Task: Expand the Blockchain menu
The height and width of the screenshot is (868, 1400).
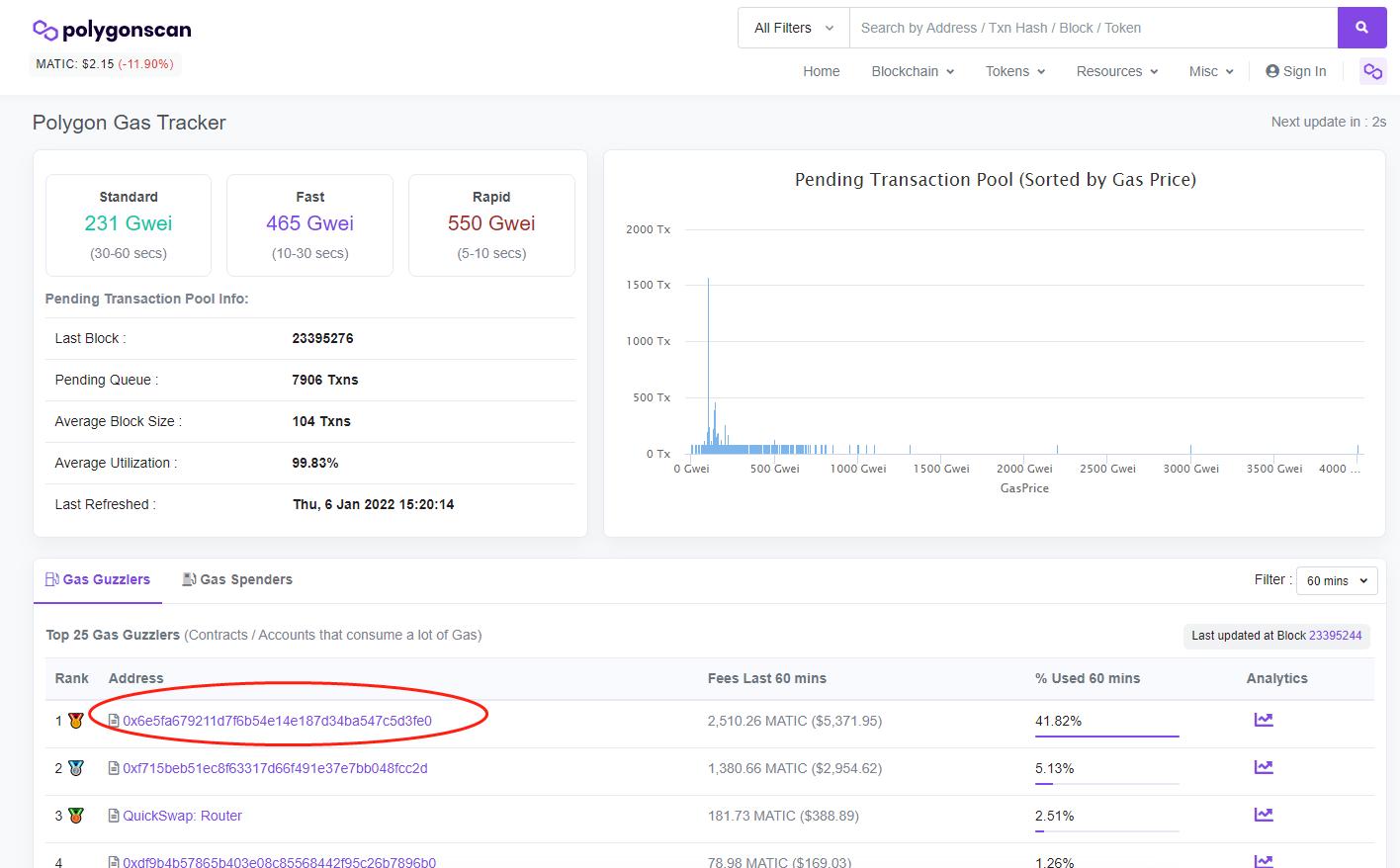Action: pyautogui.click(x=912, y=71)
